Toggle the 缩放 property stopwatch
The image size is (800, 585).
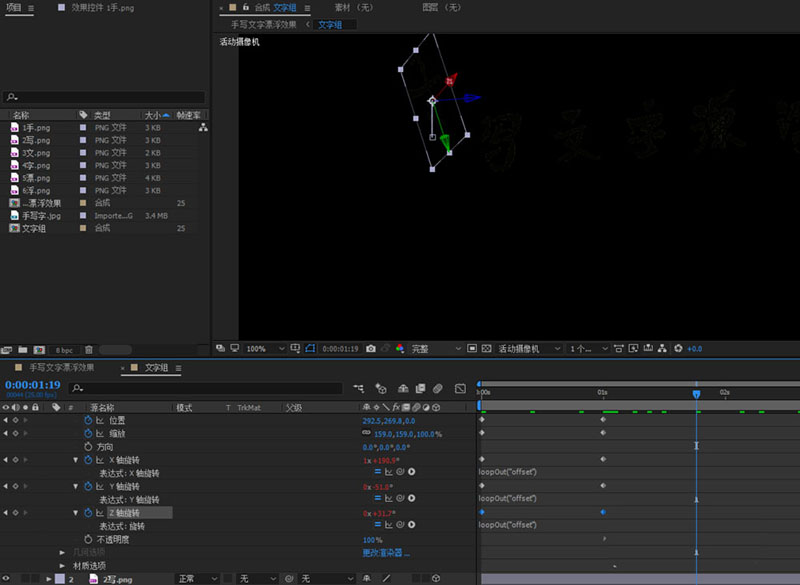coord(88,434)
